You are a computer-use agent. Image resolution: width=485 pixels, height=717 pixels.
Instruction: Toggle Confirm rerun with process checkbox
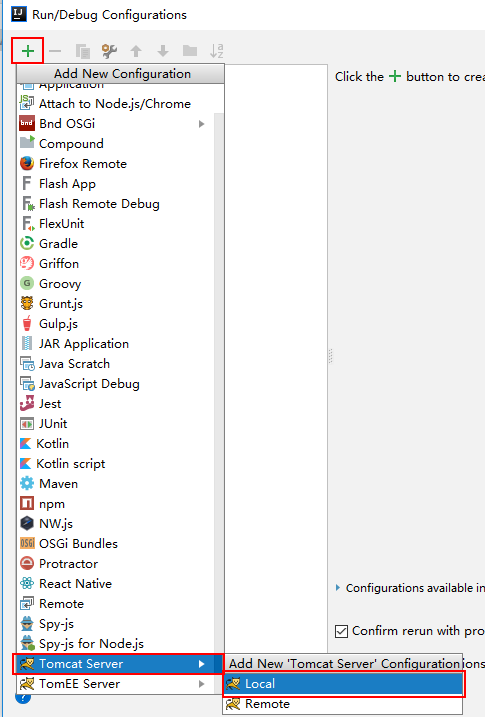coord(341,631)
